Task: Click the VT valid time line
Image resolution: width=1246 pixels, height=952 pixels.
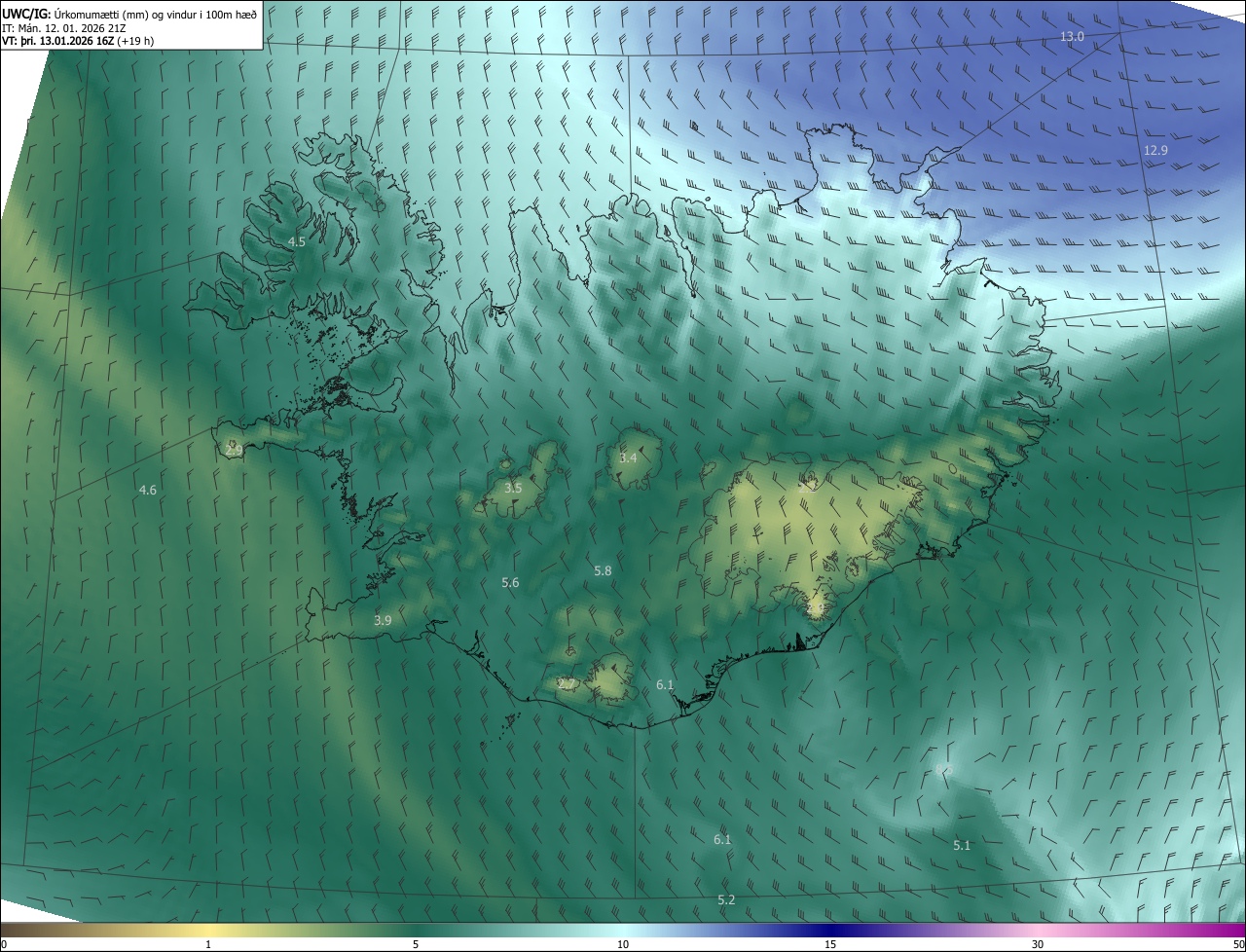Action: (78, 41)
